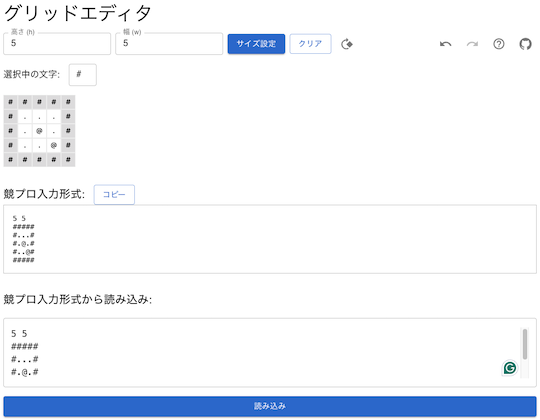Viewport: 540px width, 420px height.
Task: Open the GitHub repository icon
Action: [x=525, y=44]
